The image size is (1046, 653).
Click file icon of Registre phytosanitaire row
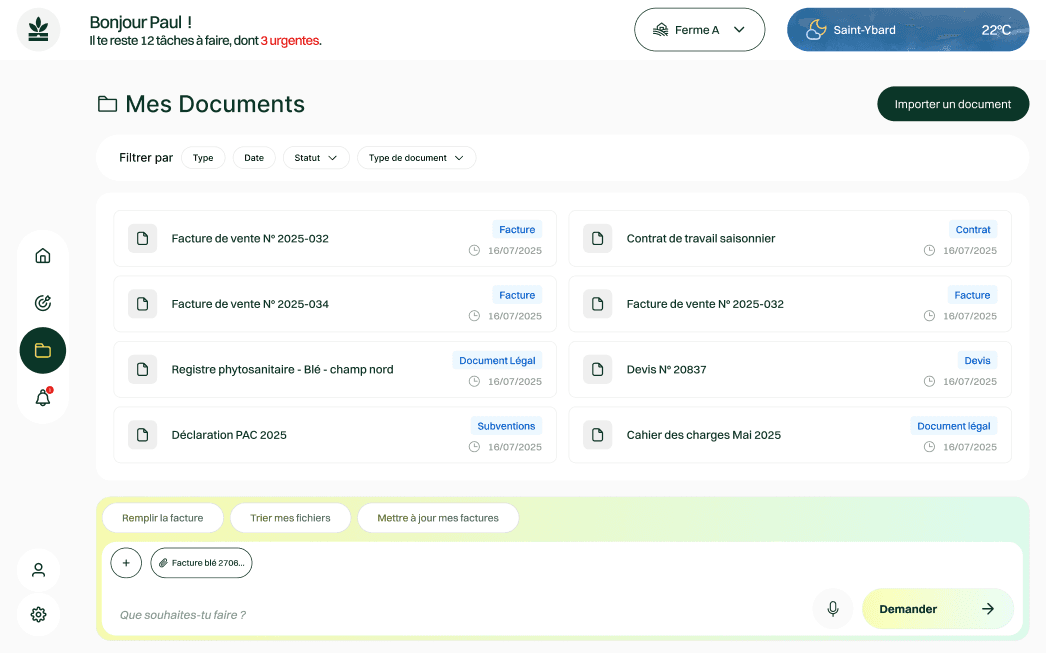(x=142, y=370)
